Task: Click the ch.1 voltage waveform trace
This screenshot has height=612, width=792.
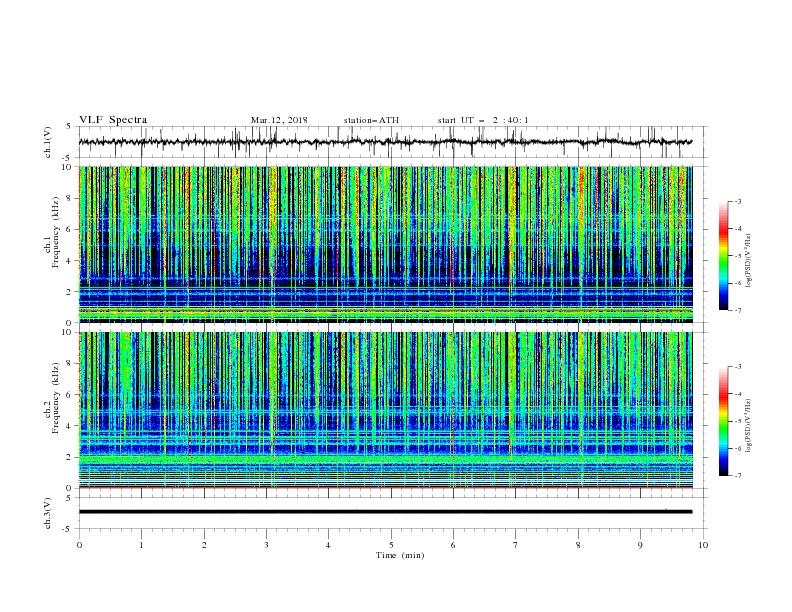Action: pyautogui.click(x=385, y=142)
